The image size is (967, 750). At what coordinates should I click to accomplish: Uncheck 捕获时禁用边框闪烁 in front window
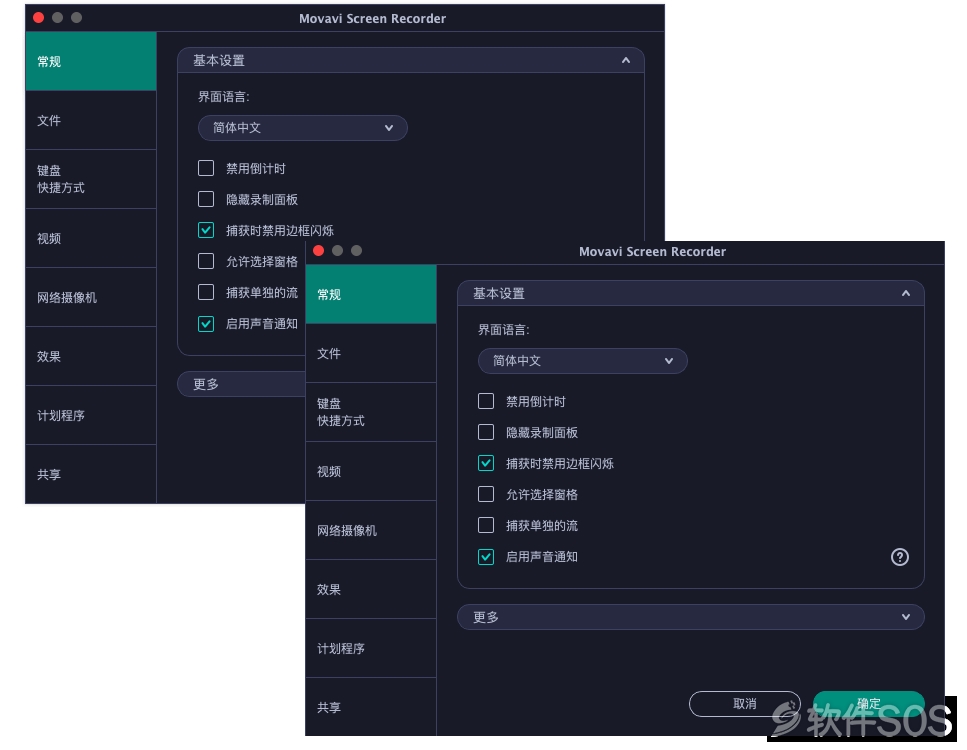[x=486, y=463]
